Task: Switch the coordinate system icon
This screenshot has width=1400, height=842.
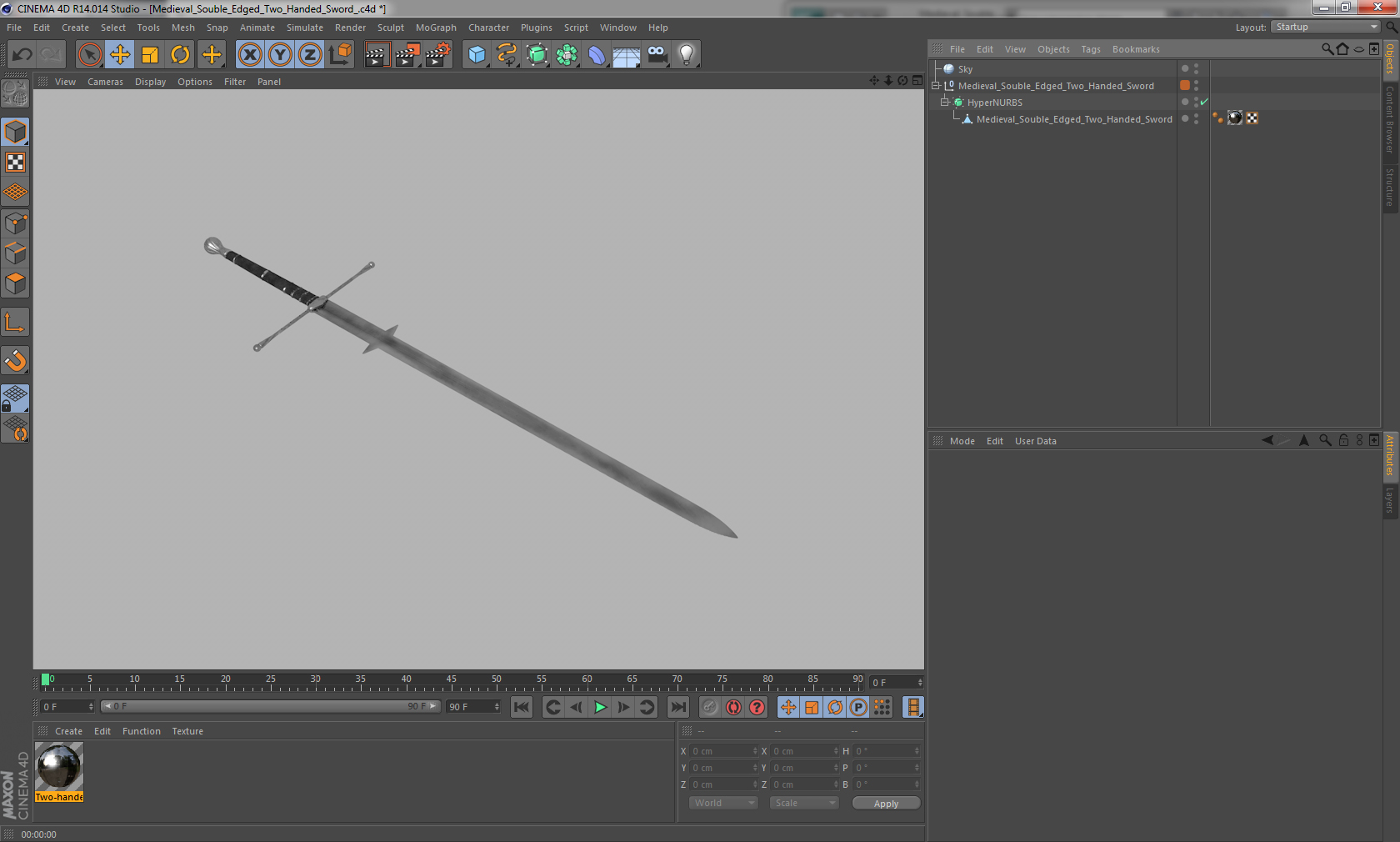Action: (x=340, y=55)
